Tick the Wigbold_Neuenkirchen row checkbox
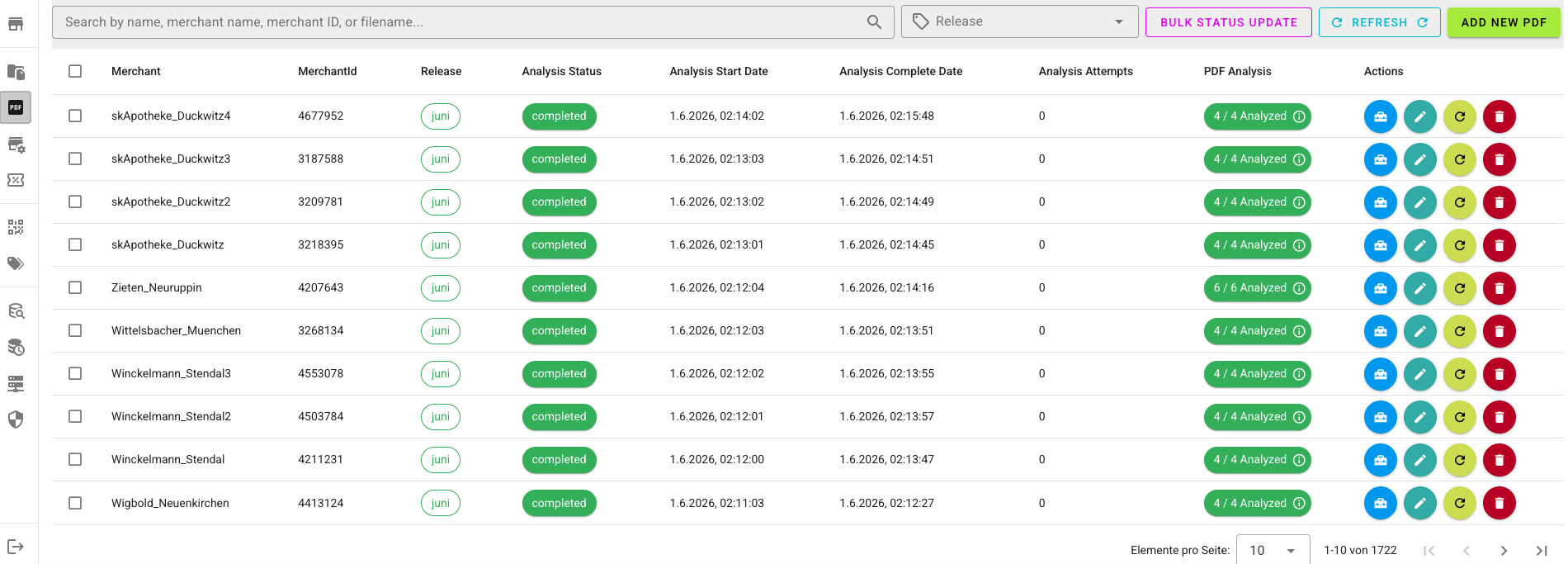The width and height of the screenshot is (1568, 564). [75, 503]
